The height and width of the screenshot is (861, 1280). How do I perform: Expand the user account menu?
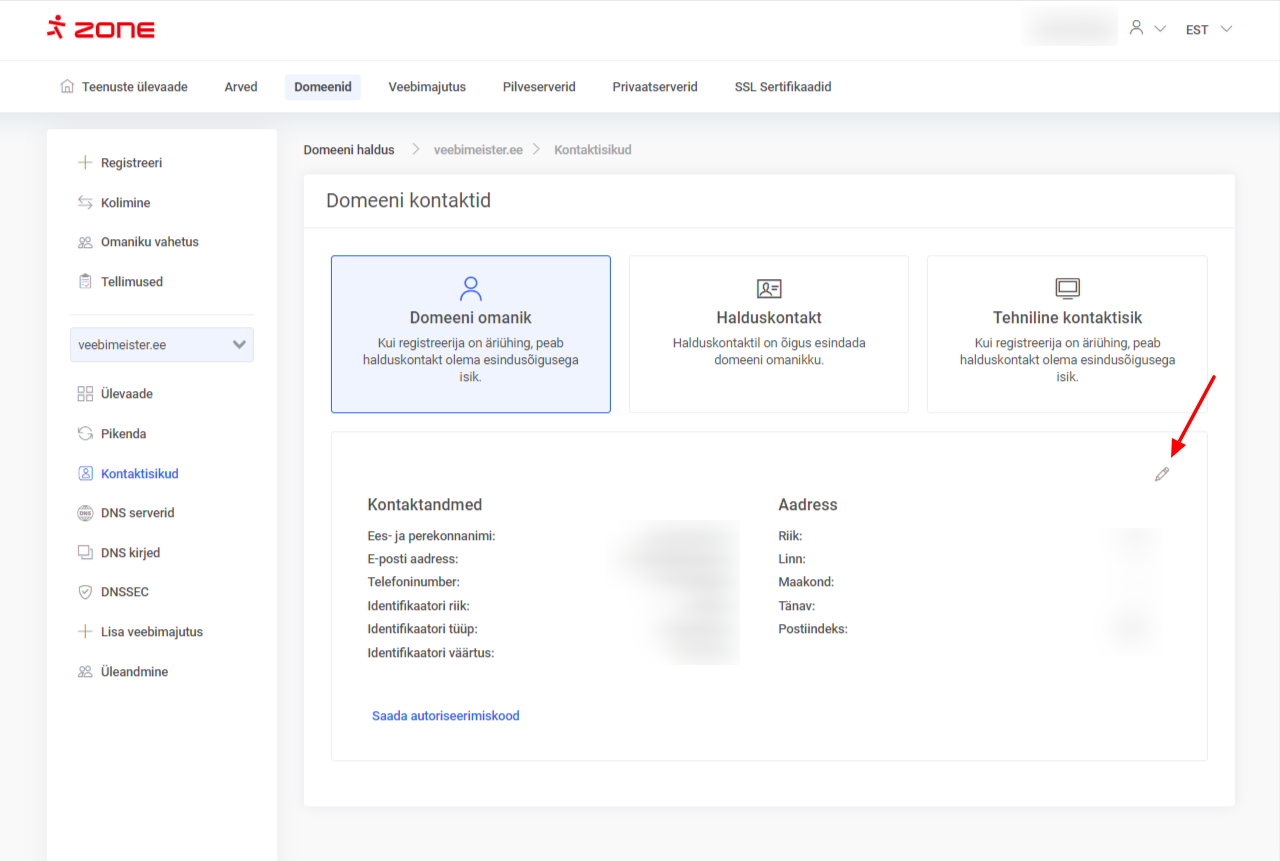1146,29
